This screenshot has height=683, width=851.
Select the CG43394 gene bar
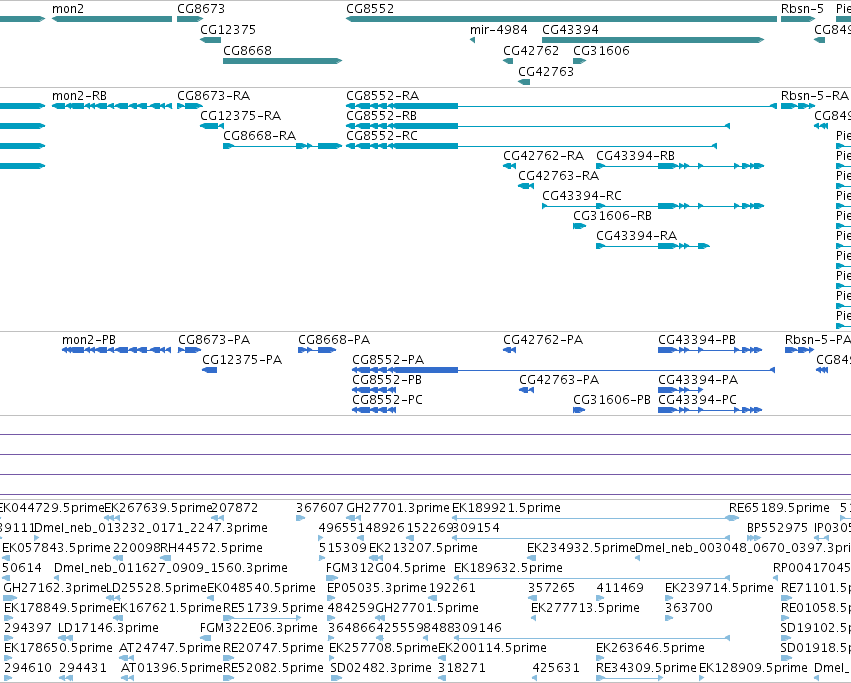pyautogui.click(x=653, y=40)
